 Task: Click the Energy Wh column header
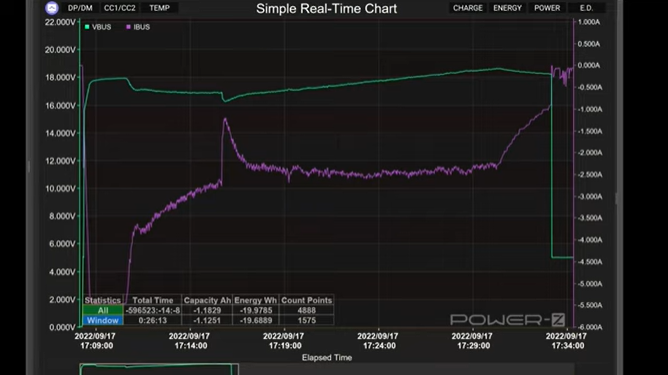[x=256, y=300]
